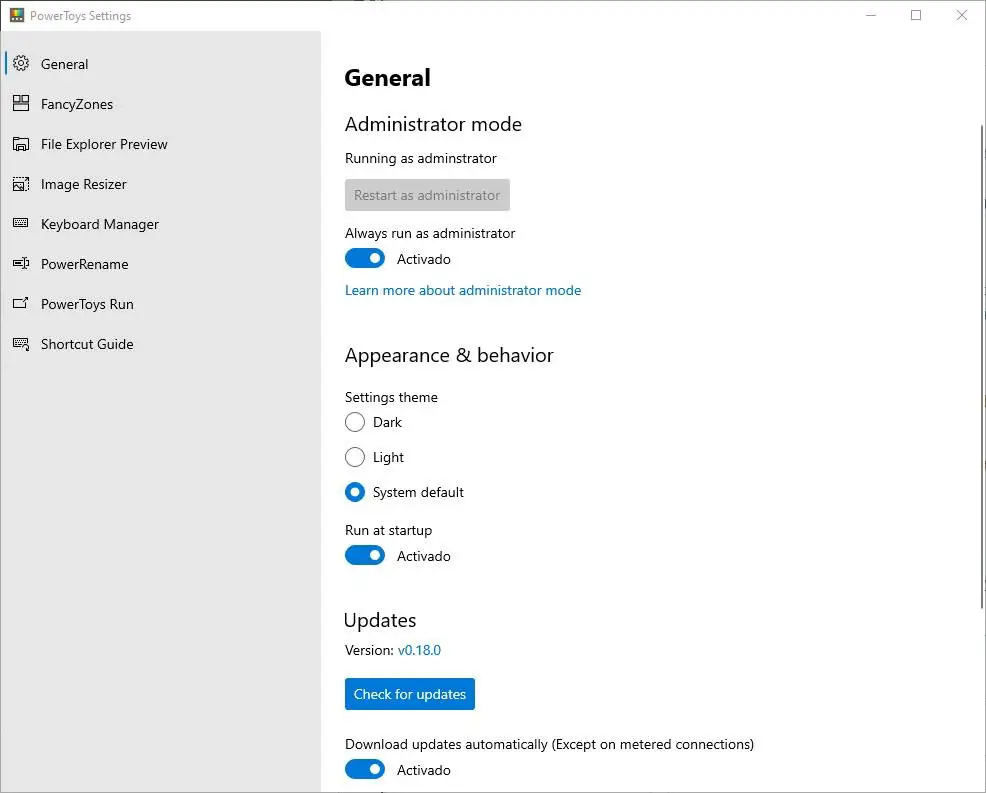Screen dimensions: 986x793
Task: Open the v0.18.0 version link
Action: [419, 650]
